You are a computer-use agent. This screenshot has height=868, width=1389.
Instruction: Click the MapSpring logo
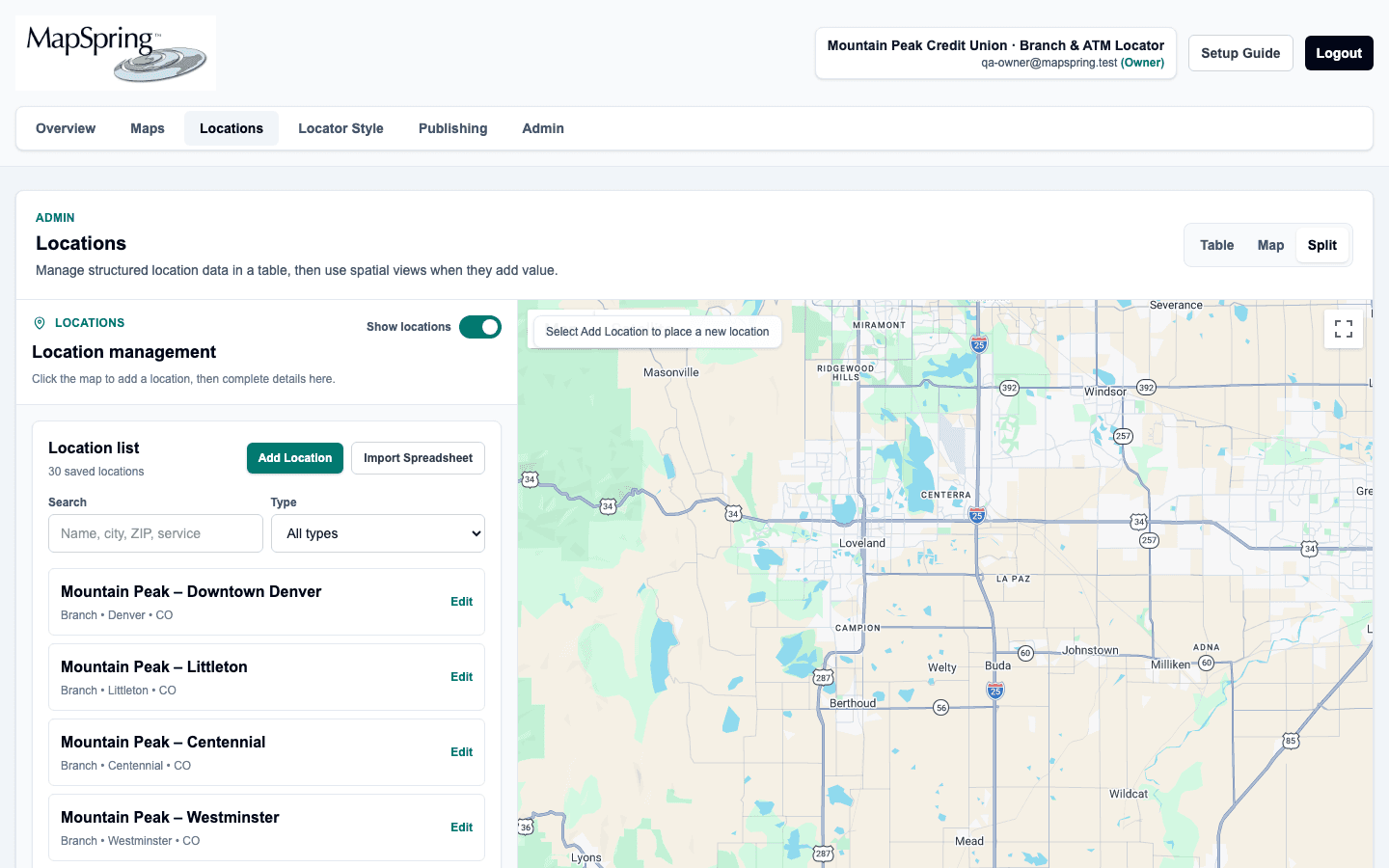[116, 53]
